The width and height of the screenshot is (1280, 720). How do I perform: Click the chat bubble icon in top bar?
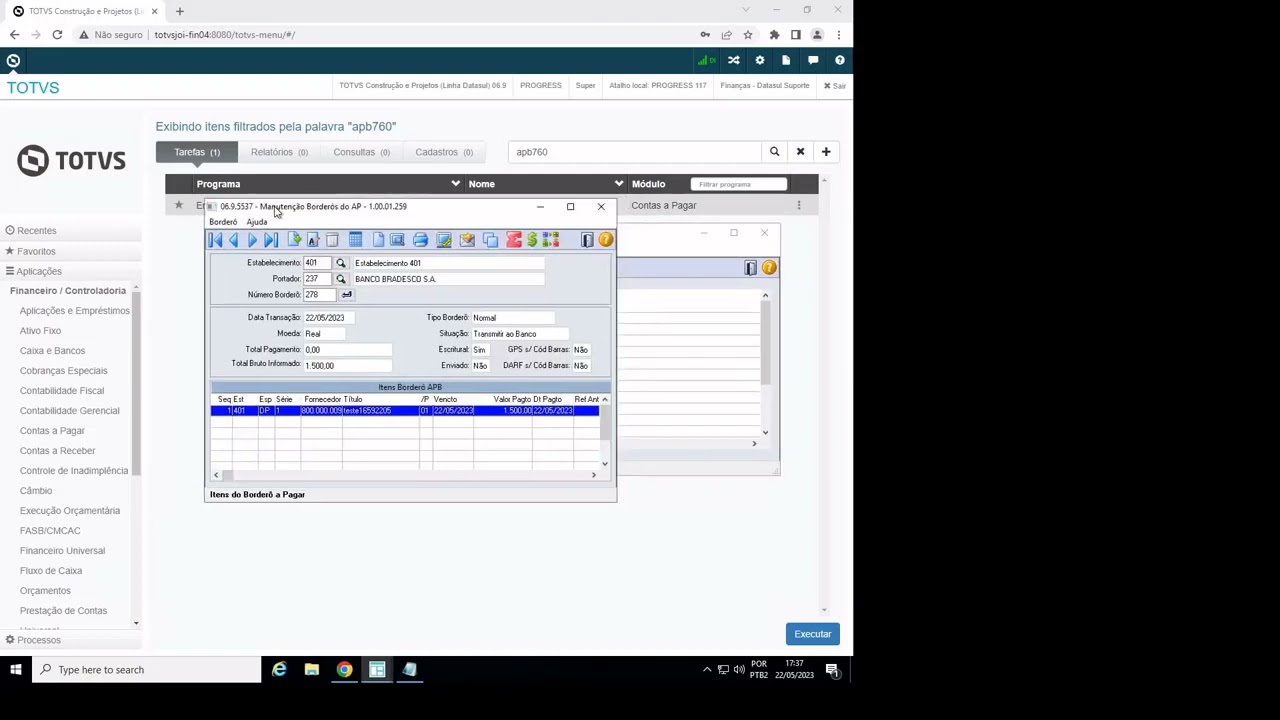(x=813, y=60)
